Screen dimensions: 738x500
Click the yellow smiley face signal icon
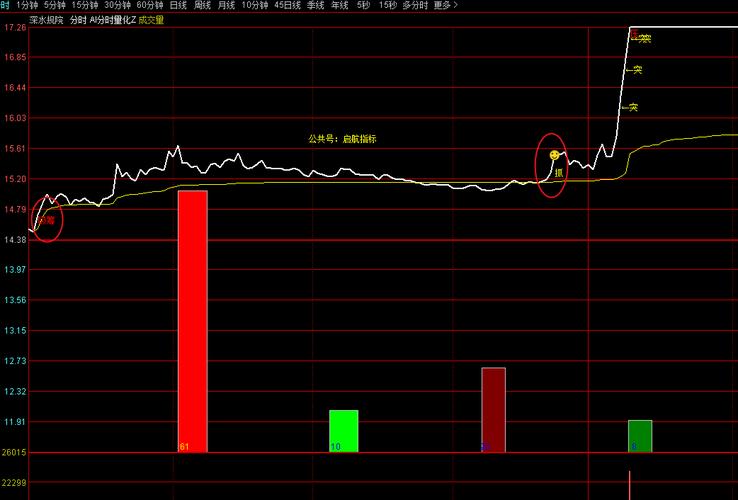tap(554, 156)
